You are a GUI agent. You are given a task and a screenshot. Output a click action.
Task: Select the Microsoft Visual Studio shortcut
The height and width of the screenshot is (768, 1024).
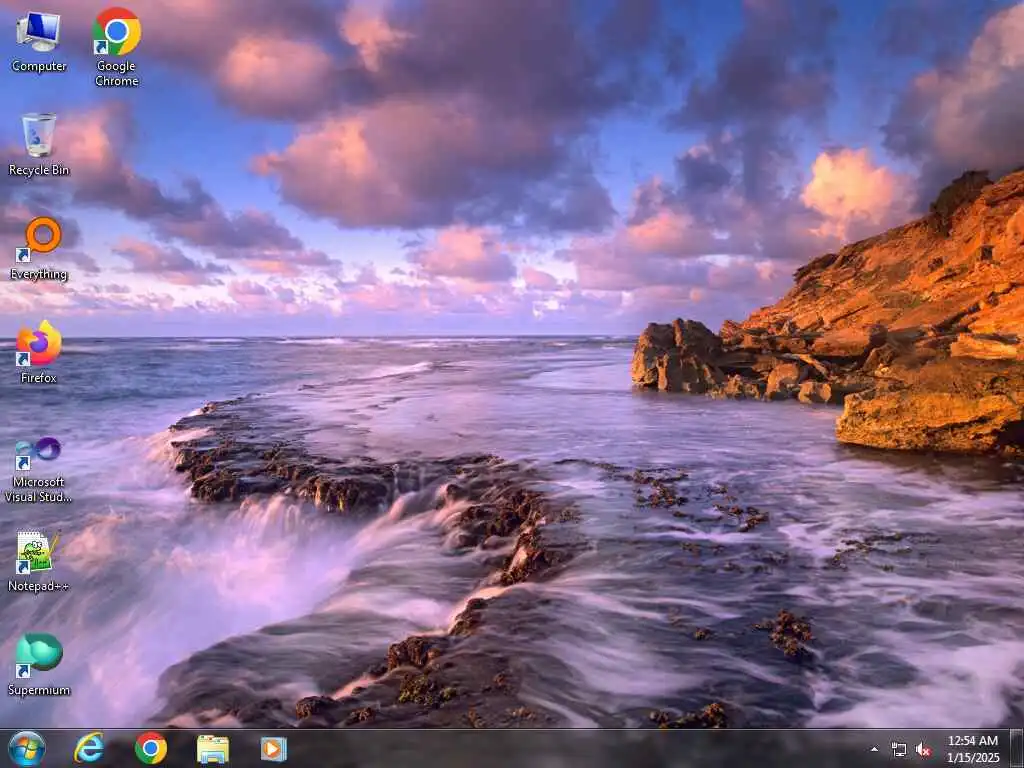point(39,470)
